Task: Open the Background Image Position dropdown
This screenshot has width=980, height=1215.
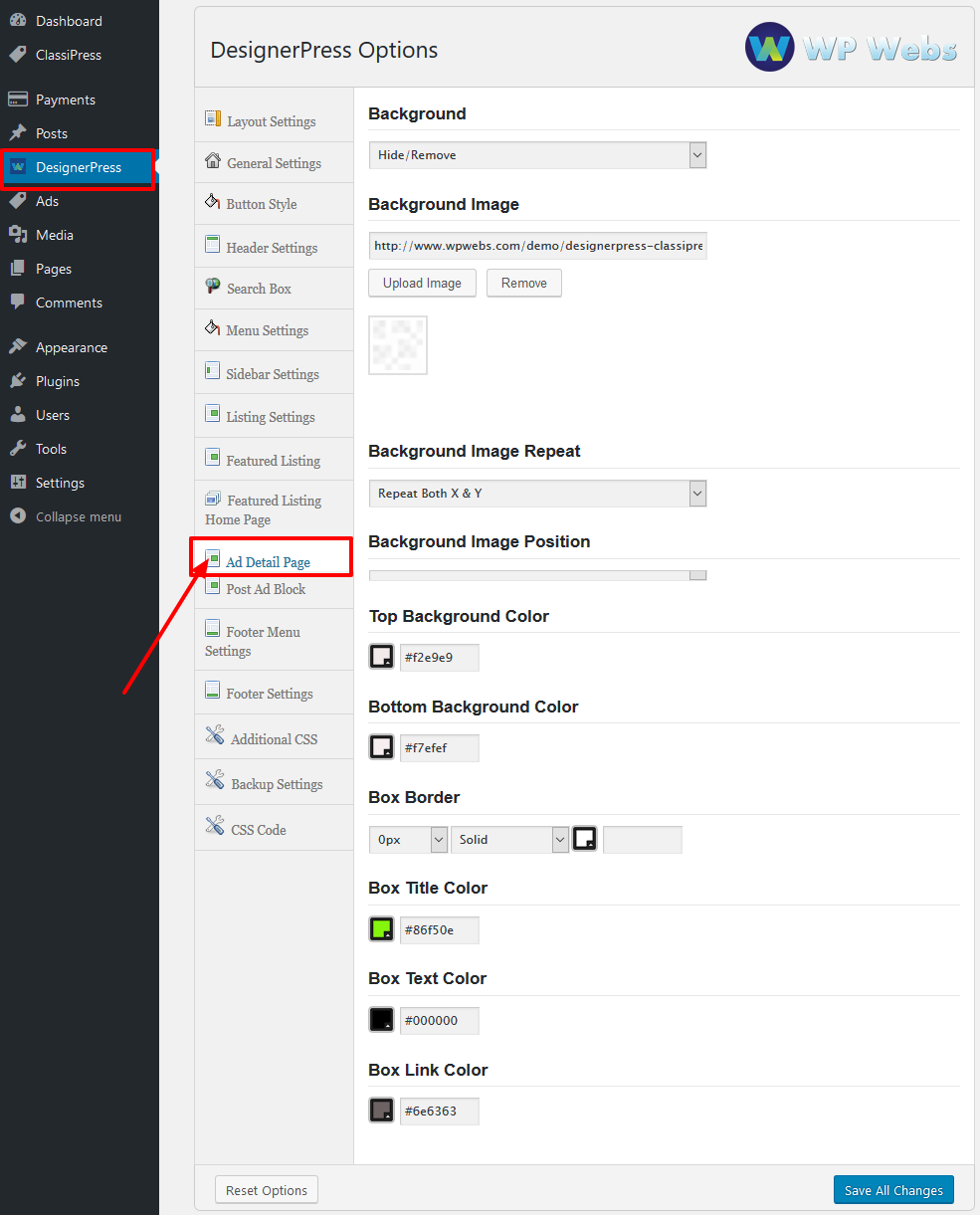Action: tap(537, 575)
